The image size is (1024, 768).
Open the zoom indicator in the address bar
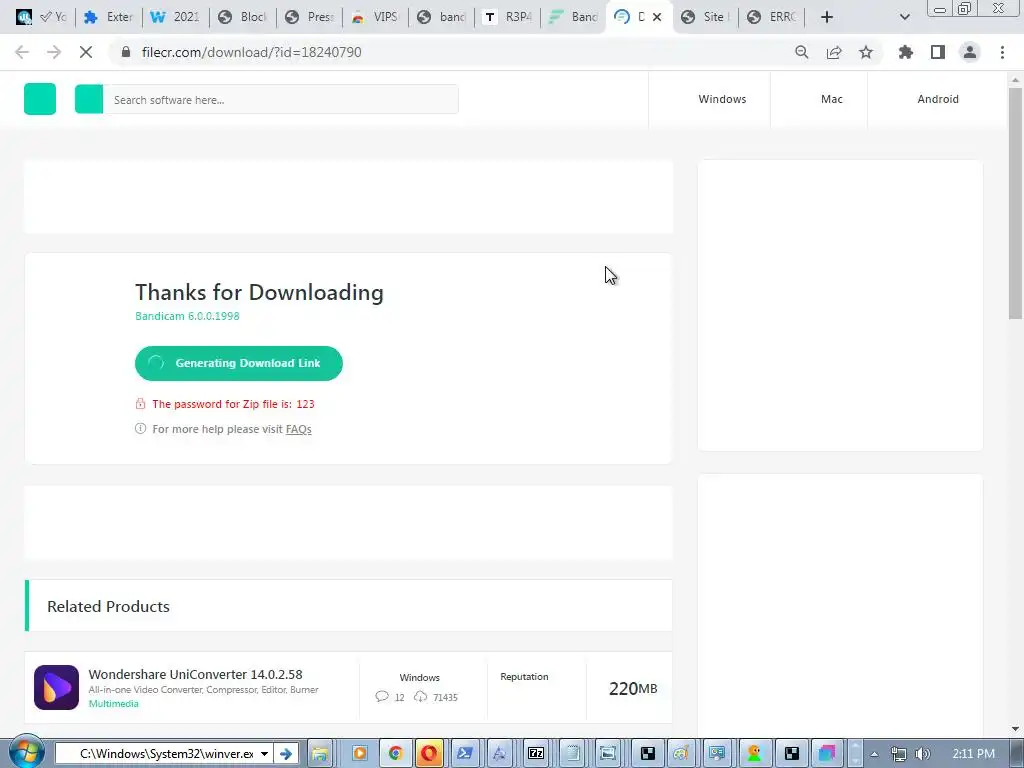coord(801,52)
